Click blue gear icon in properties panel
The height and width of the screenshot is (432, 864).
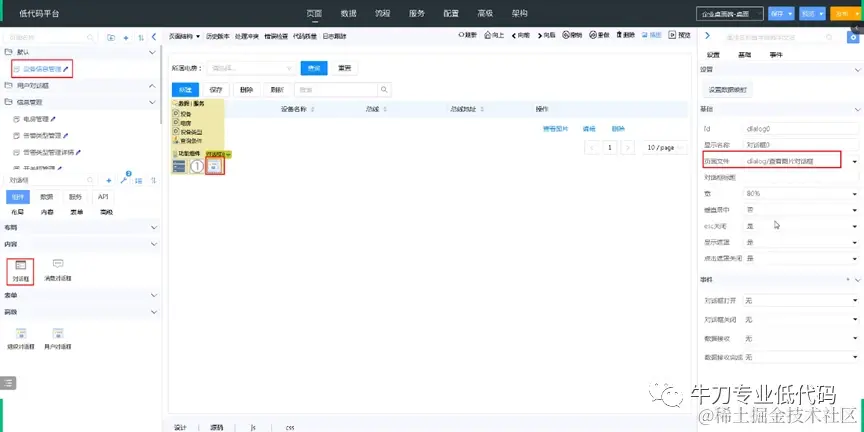(853, 37)
